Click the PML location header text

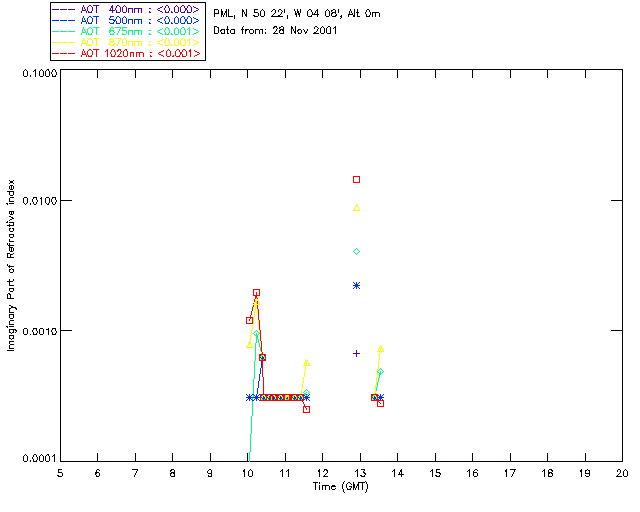coord(297,14)
